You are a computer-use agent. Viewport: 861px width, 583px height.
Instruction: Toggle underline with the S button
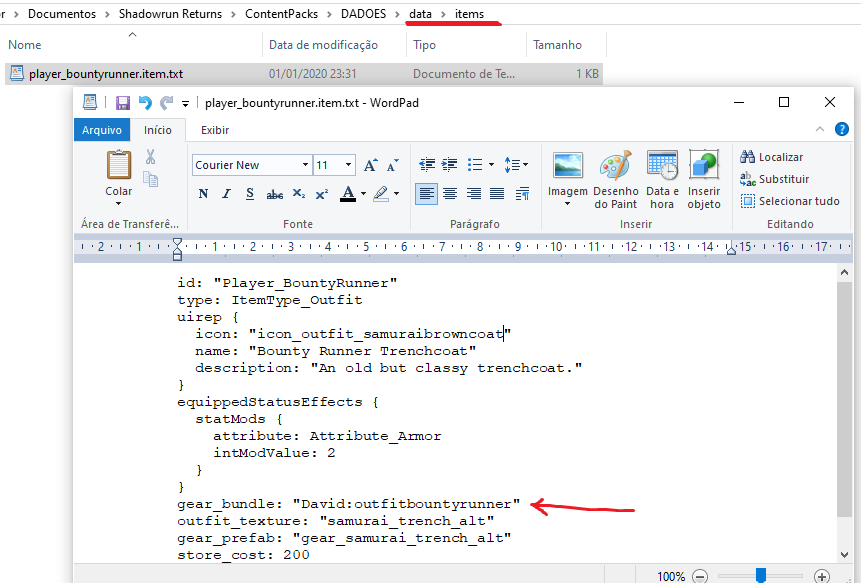point(250,194)
